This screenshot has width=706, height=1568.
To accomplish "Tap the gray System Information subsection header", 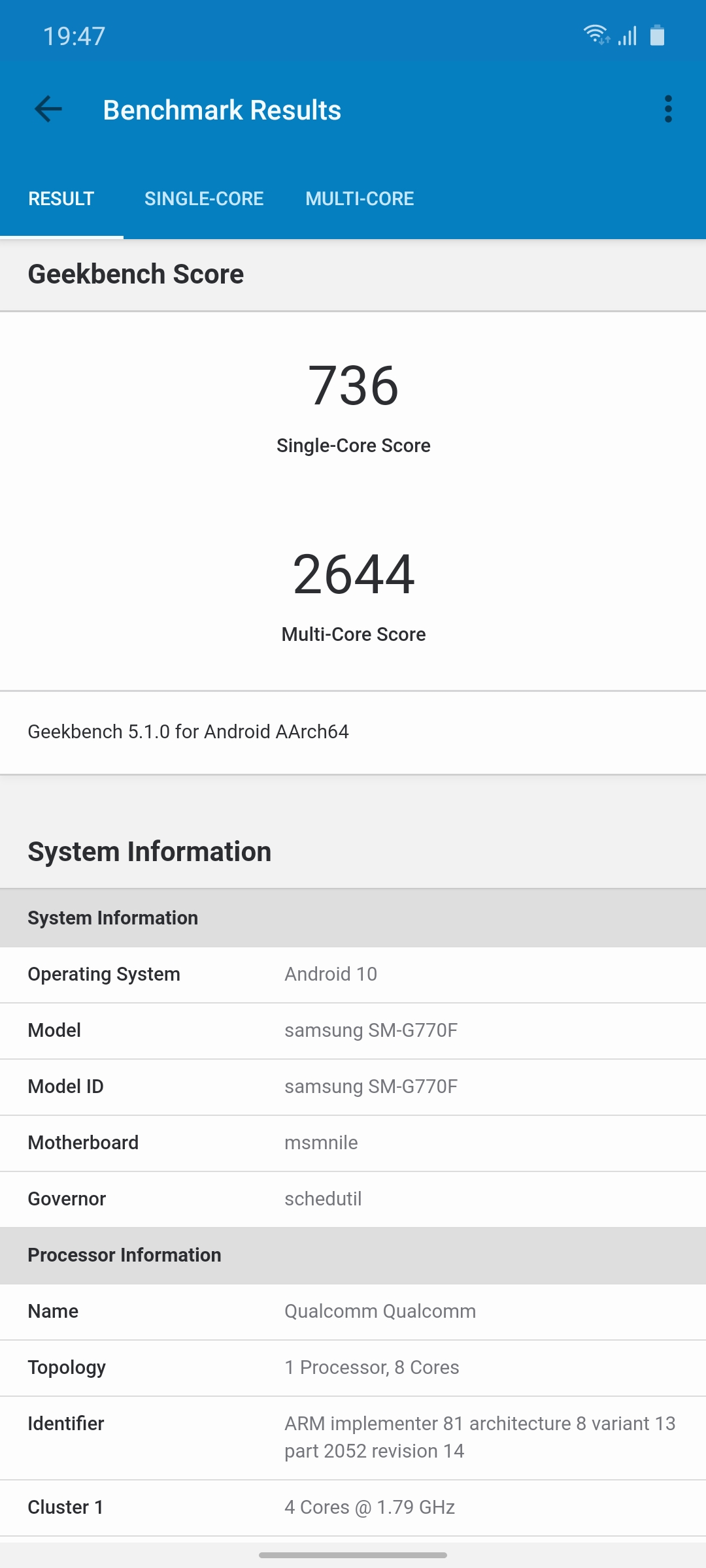I will click(x=353, y=918).
